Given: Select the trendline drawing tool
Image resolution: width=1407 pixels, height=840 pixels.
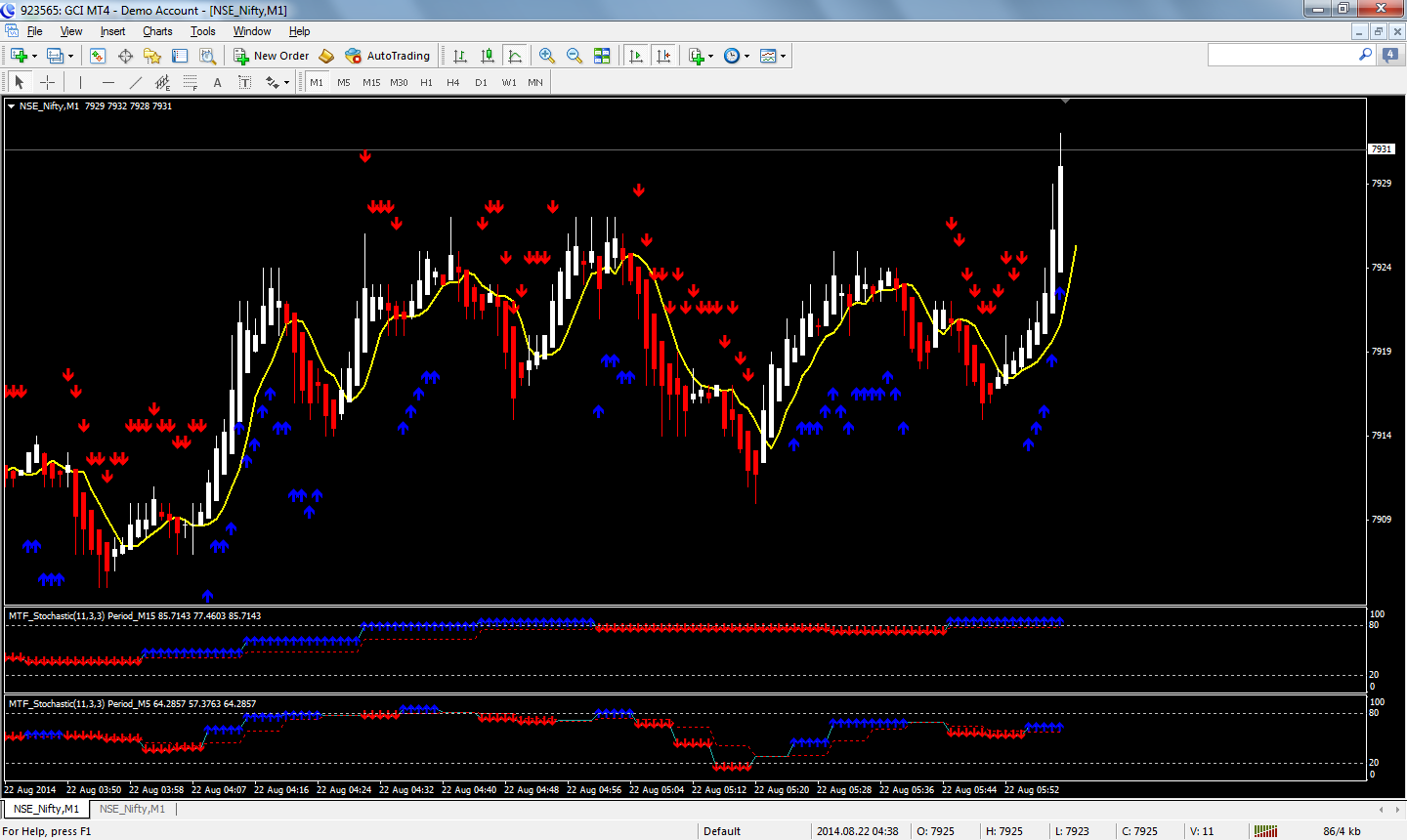Looking at the screenshot, I should point(136,82).
